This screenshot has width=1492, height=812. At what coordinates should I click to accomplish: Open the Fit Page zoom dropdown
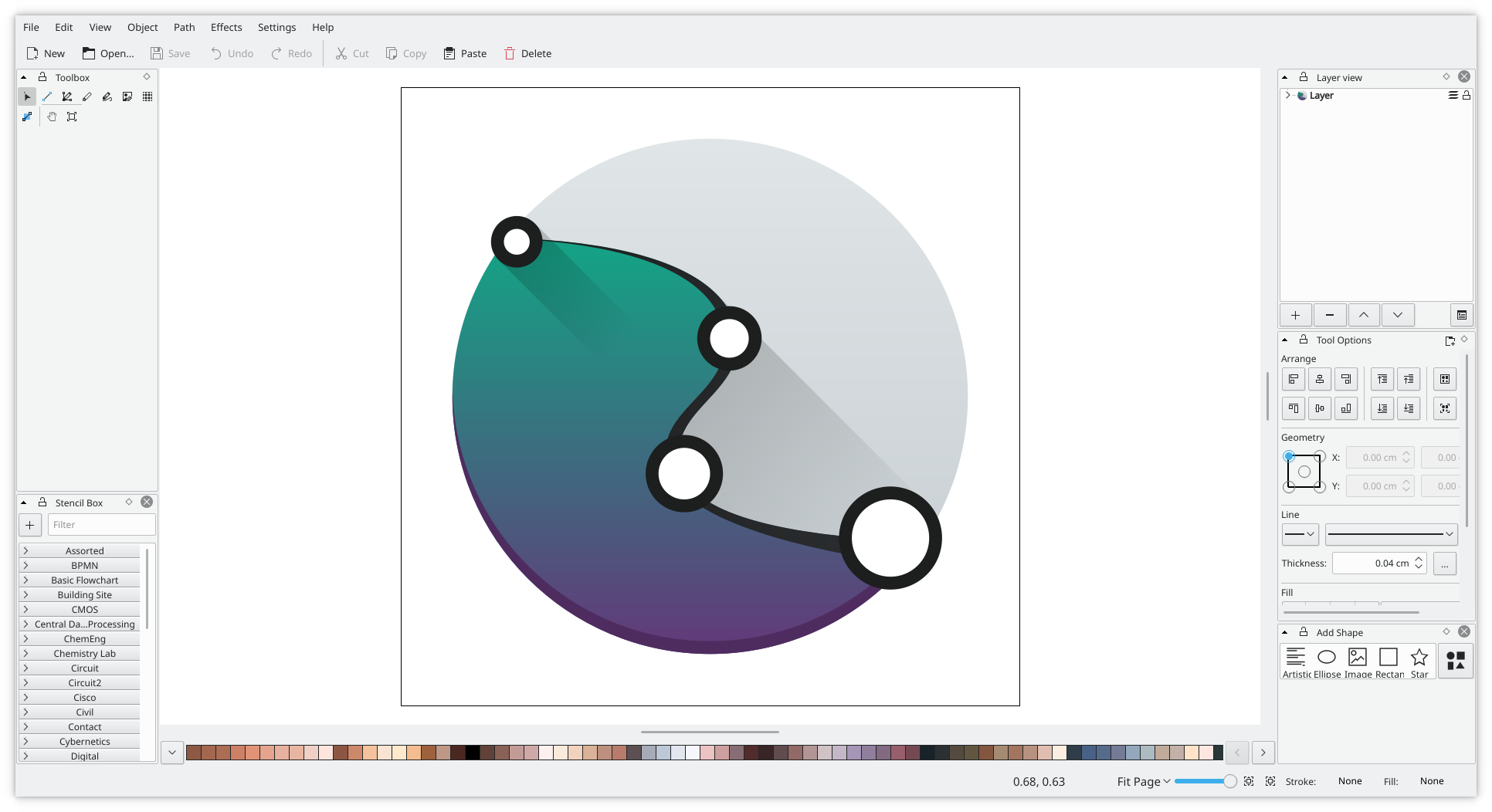(1142, 781)
